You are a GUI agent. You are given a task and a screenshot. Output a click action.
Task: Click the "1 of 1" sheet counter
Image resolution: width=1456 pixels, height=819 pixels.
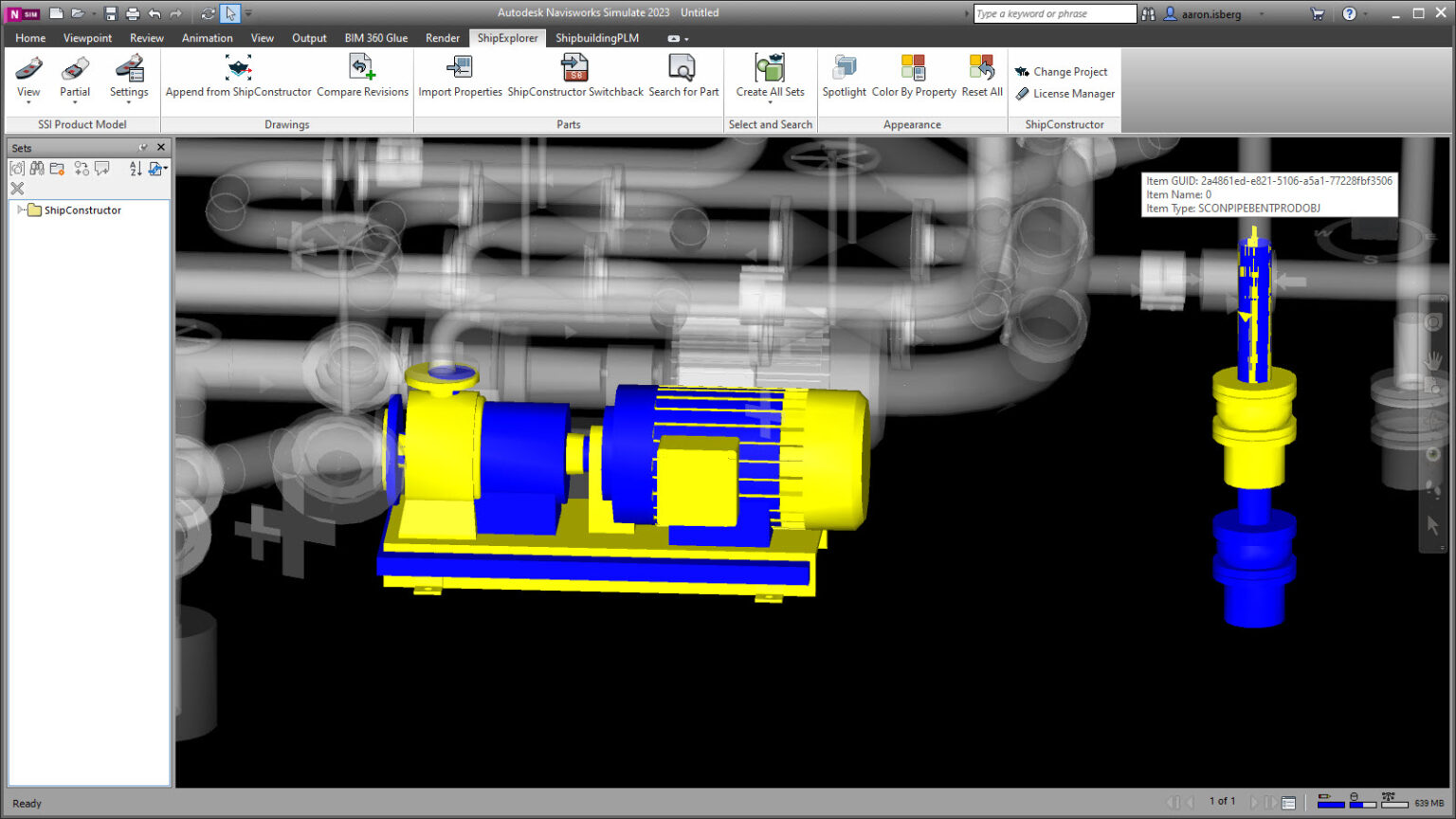pyautogui.click(x=1222, y=802)
